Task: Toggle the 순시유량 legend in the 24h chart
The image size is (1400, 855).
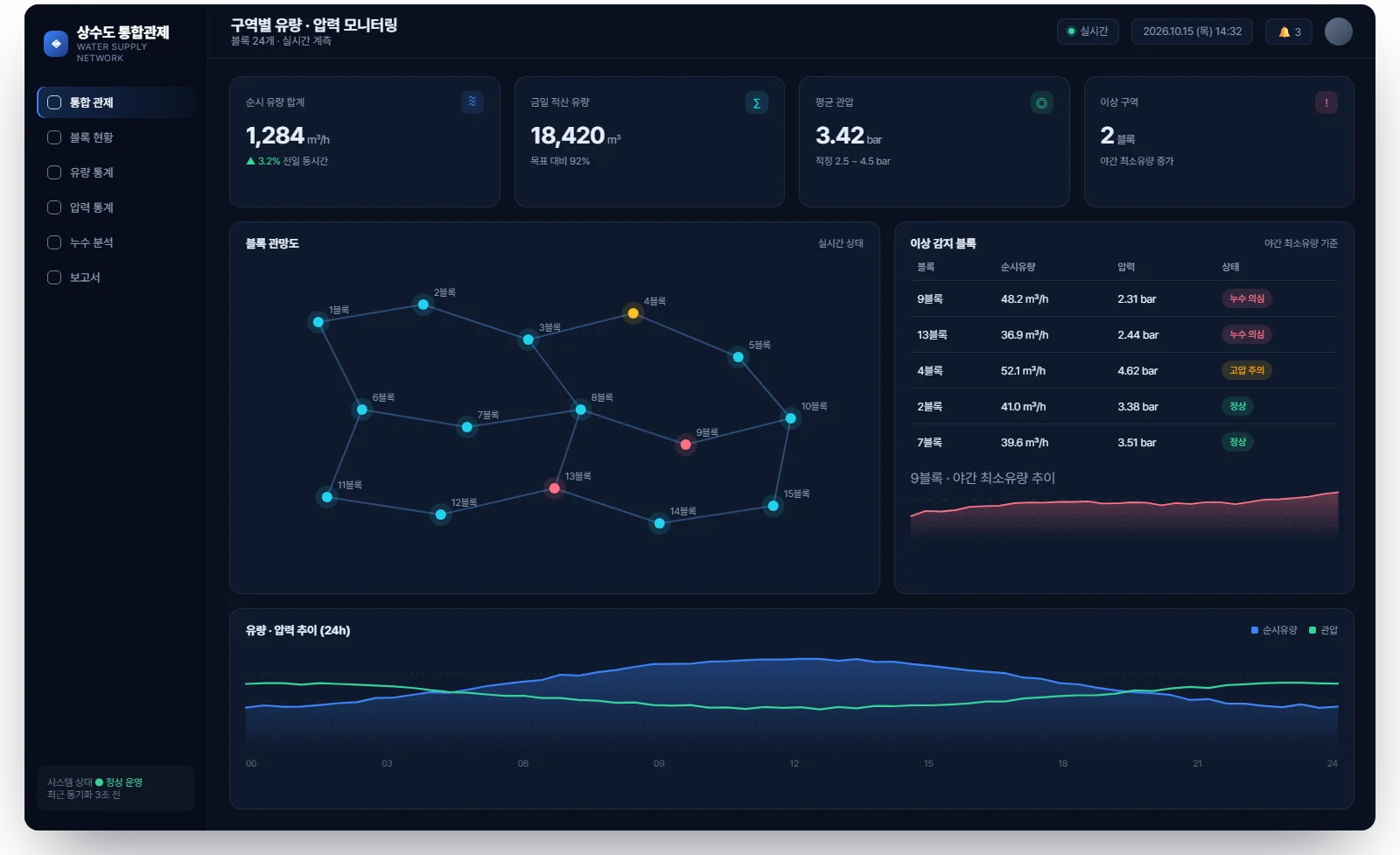Action: 1274,630
